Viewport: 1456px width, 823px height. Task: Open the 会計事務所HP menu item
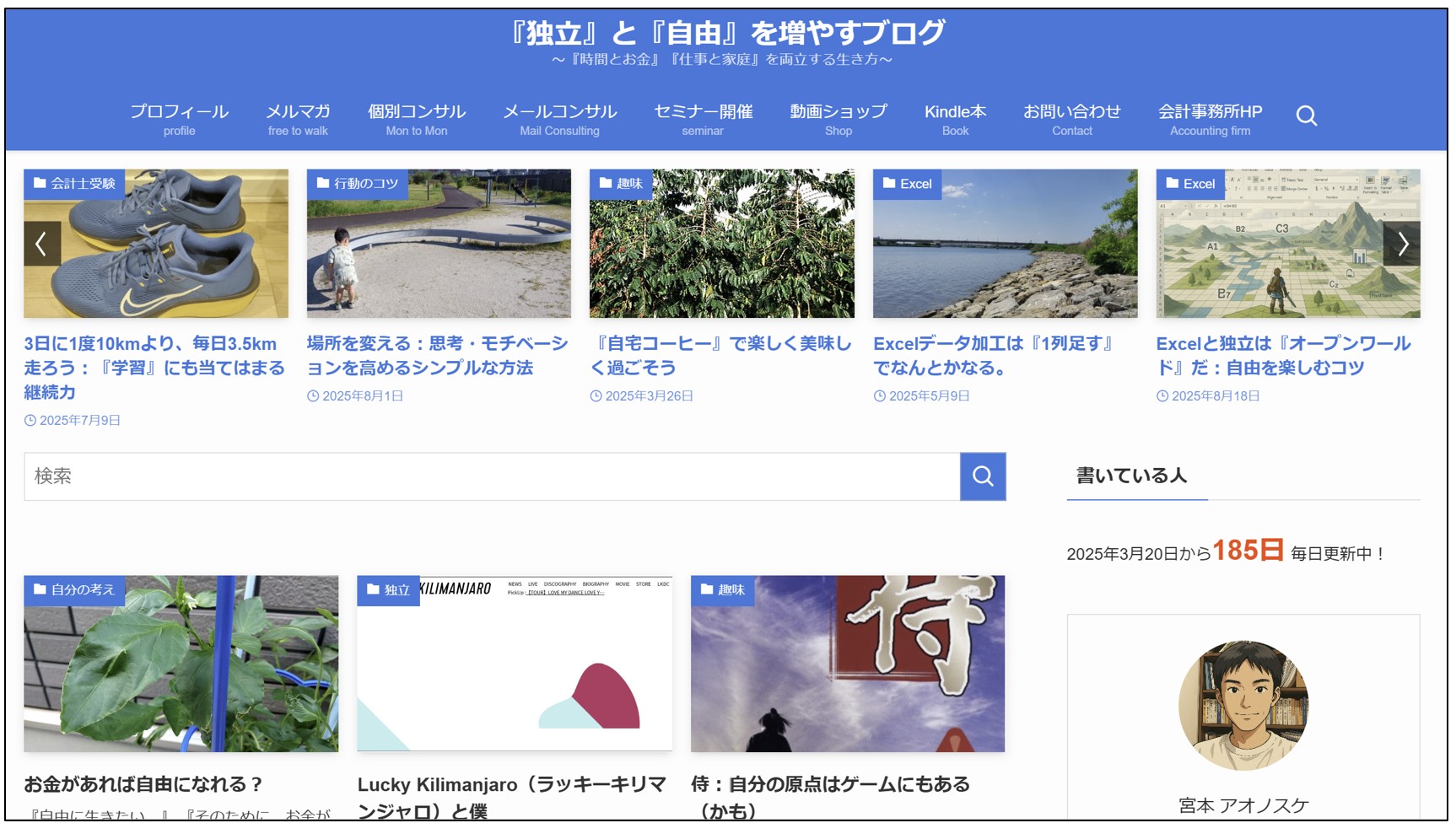pyautogui.click(x=1210, y=120)
